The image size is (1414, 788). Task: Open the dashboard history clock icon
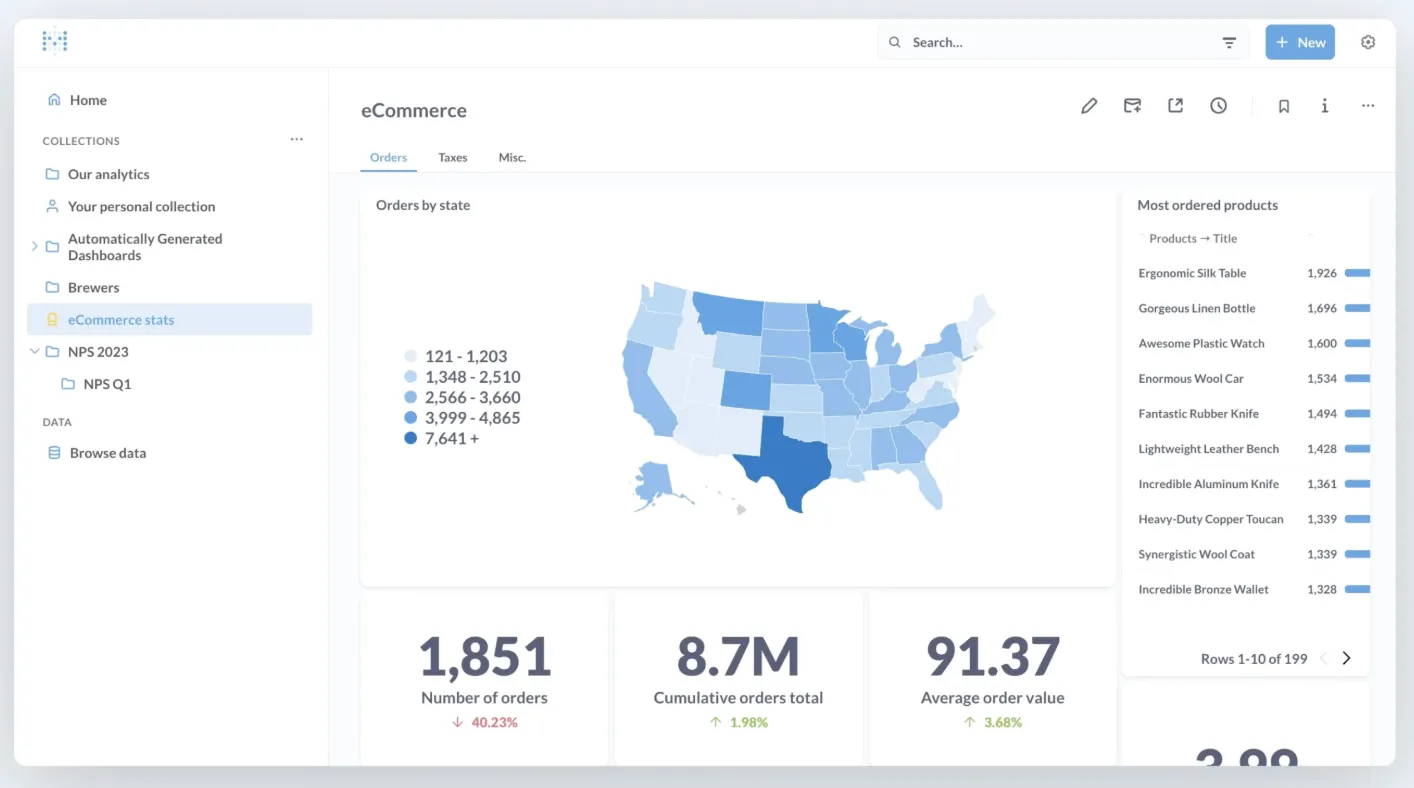1218,106
